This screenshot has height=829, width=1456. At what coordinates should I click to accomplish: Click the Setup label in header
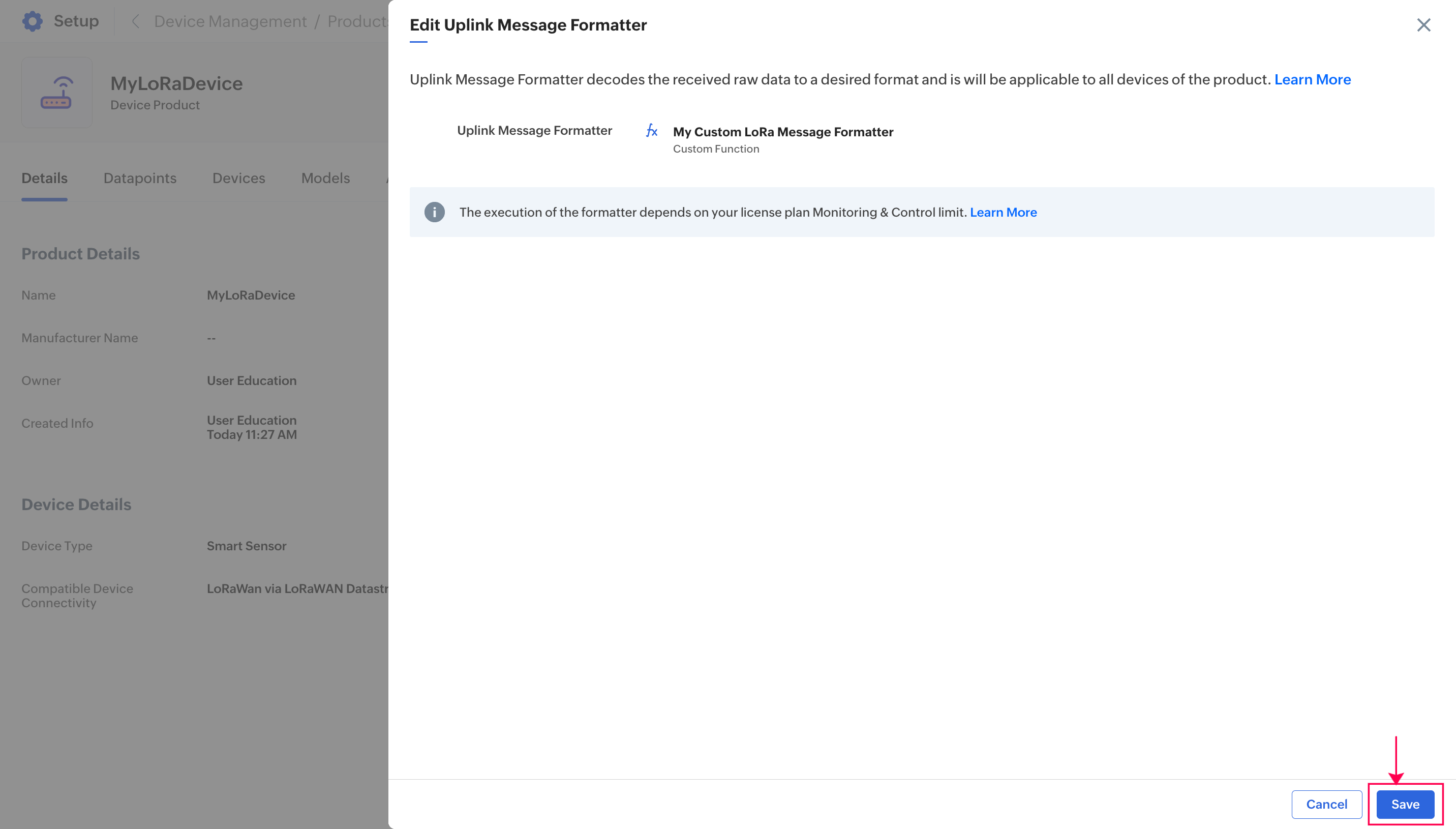[76, 21]
